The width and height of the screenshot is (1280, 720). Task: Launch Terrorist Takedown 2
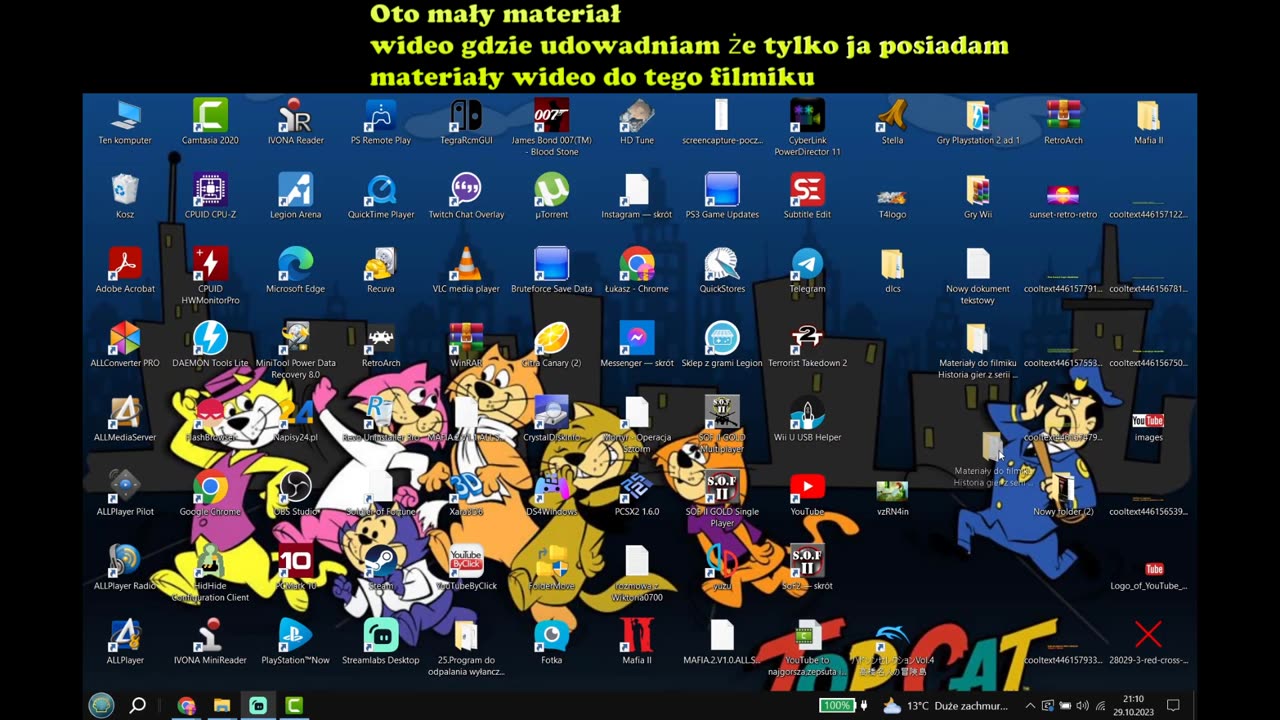tap(807, 344)
